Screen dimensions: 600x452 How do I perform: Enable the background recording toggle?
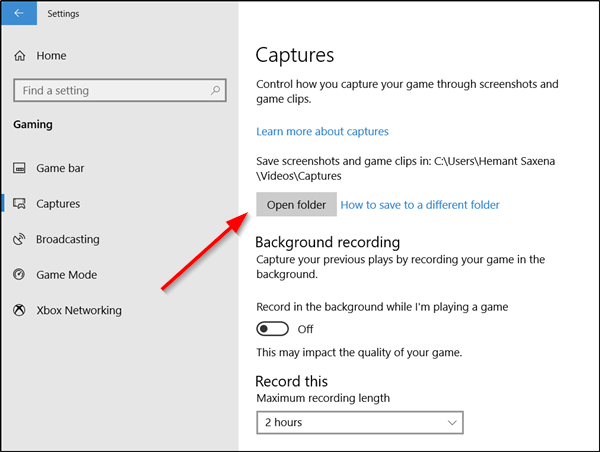(272, 329)
